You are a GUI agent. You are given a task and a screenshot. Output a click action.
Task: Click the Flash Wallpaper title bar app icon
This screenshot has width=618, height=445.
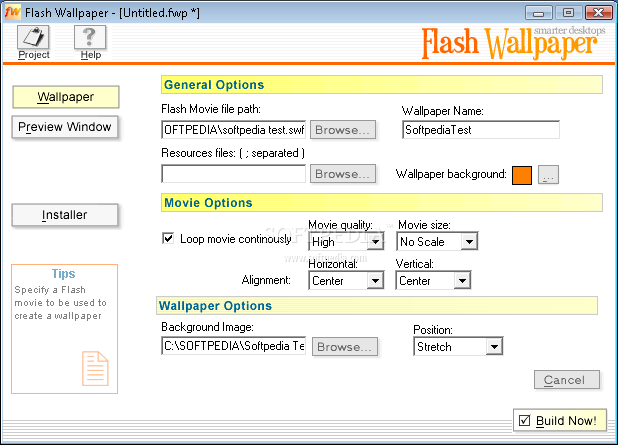[12, 12]
